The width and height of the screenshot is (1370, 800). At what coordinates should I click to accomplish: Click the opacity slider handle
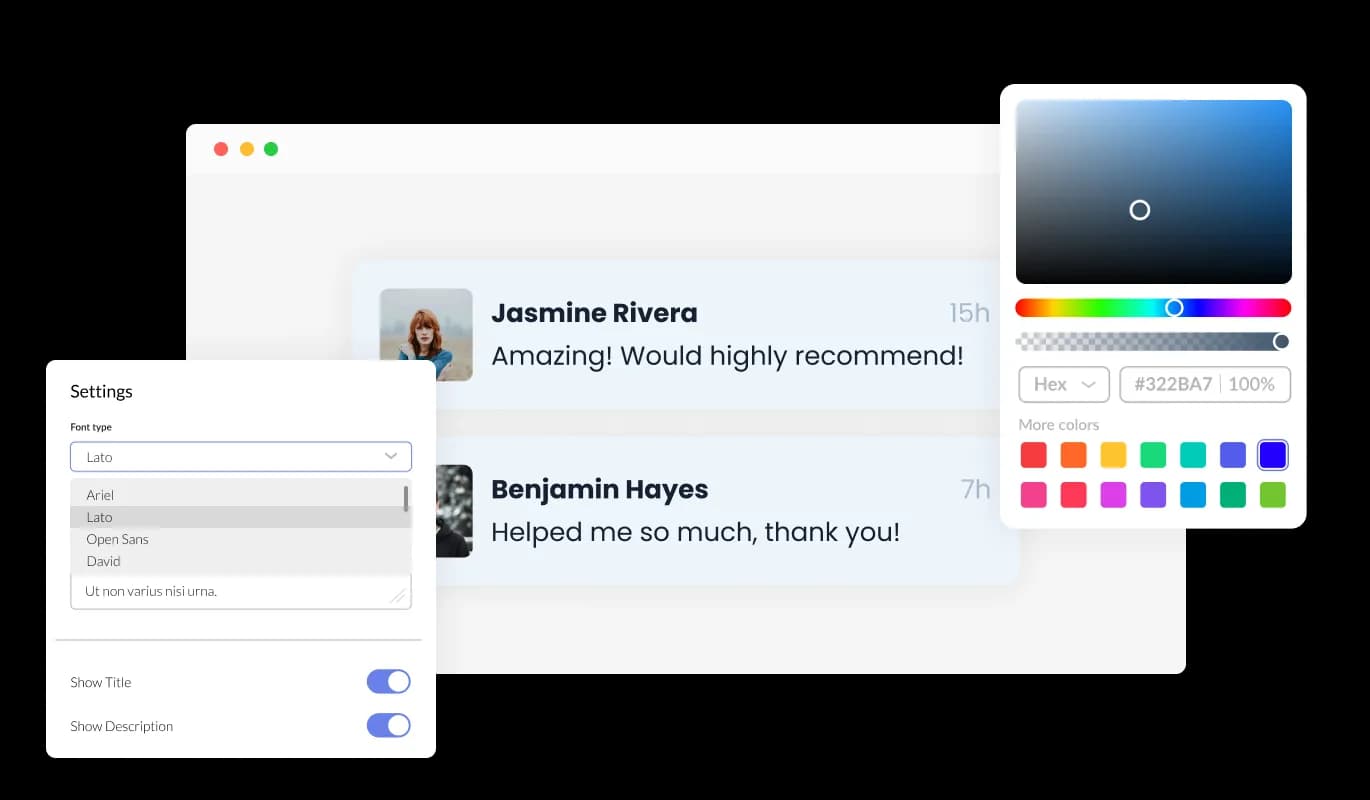(1281, 342)
